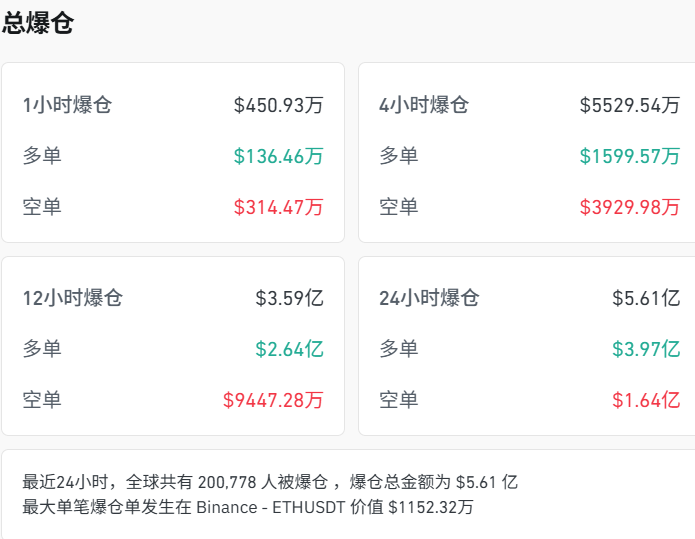695x539 pixels.
Task: Click the 12-hour long value $2.64亿
Action: pyautogui.click(x=289, y=349)
